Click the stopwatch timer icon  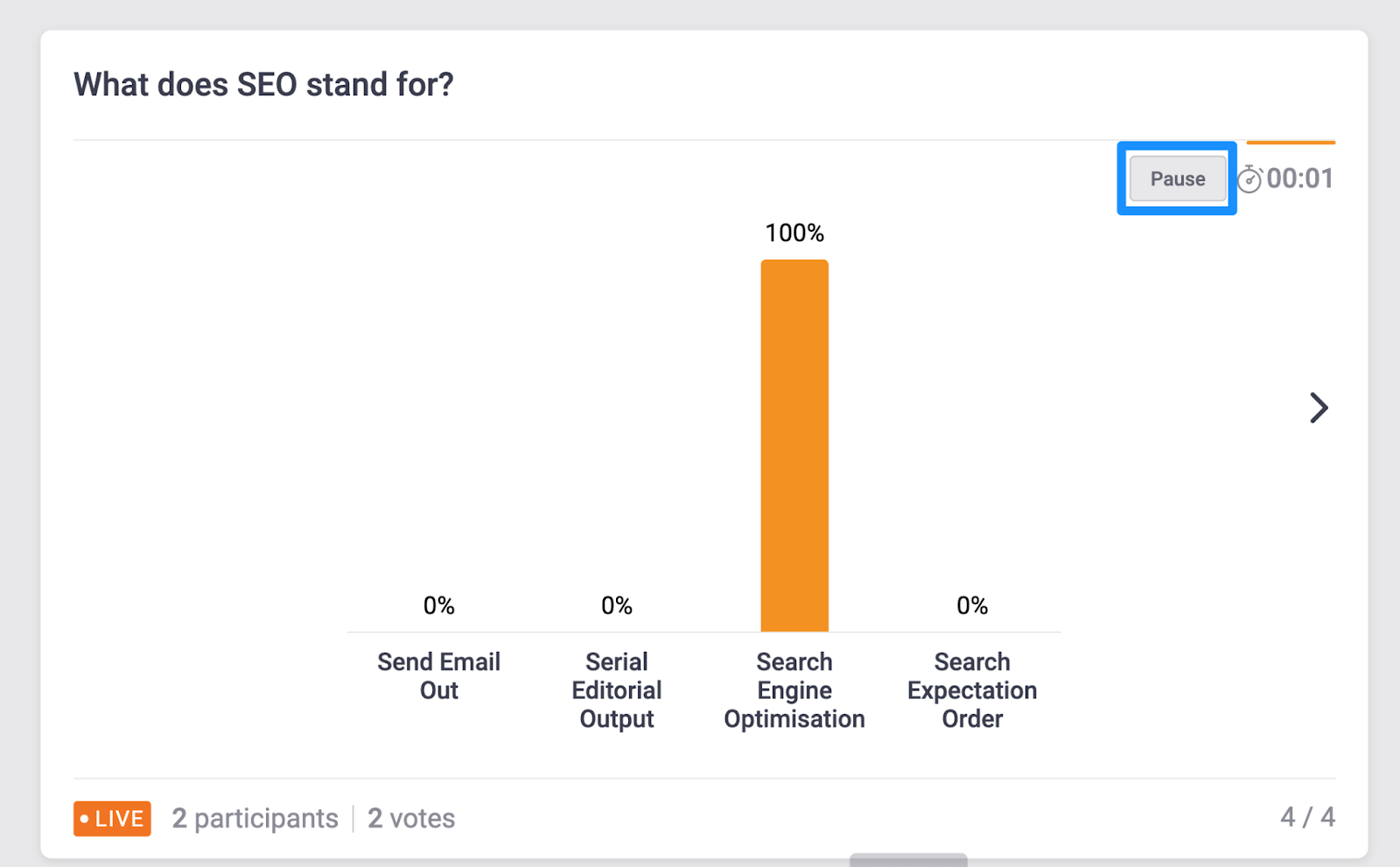click(x=1249, y=179)
